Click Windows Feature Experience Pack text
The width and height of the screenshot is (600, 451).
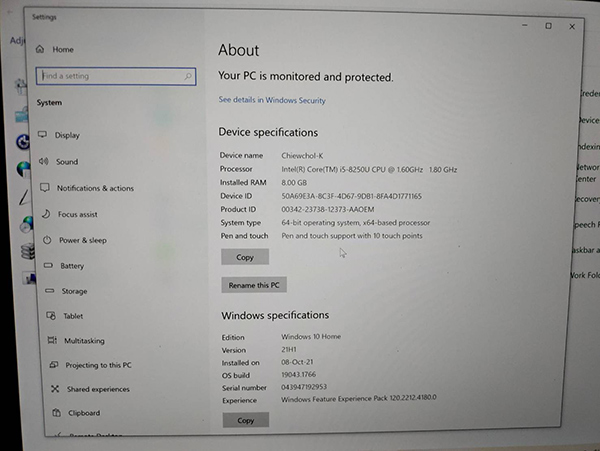359,398
